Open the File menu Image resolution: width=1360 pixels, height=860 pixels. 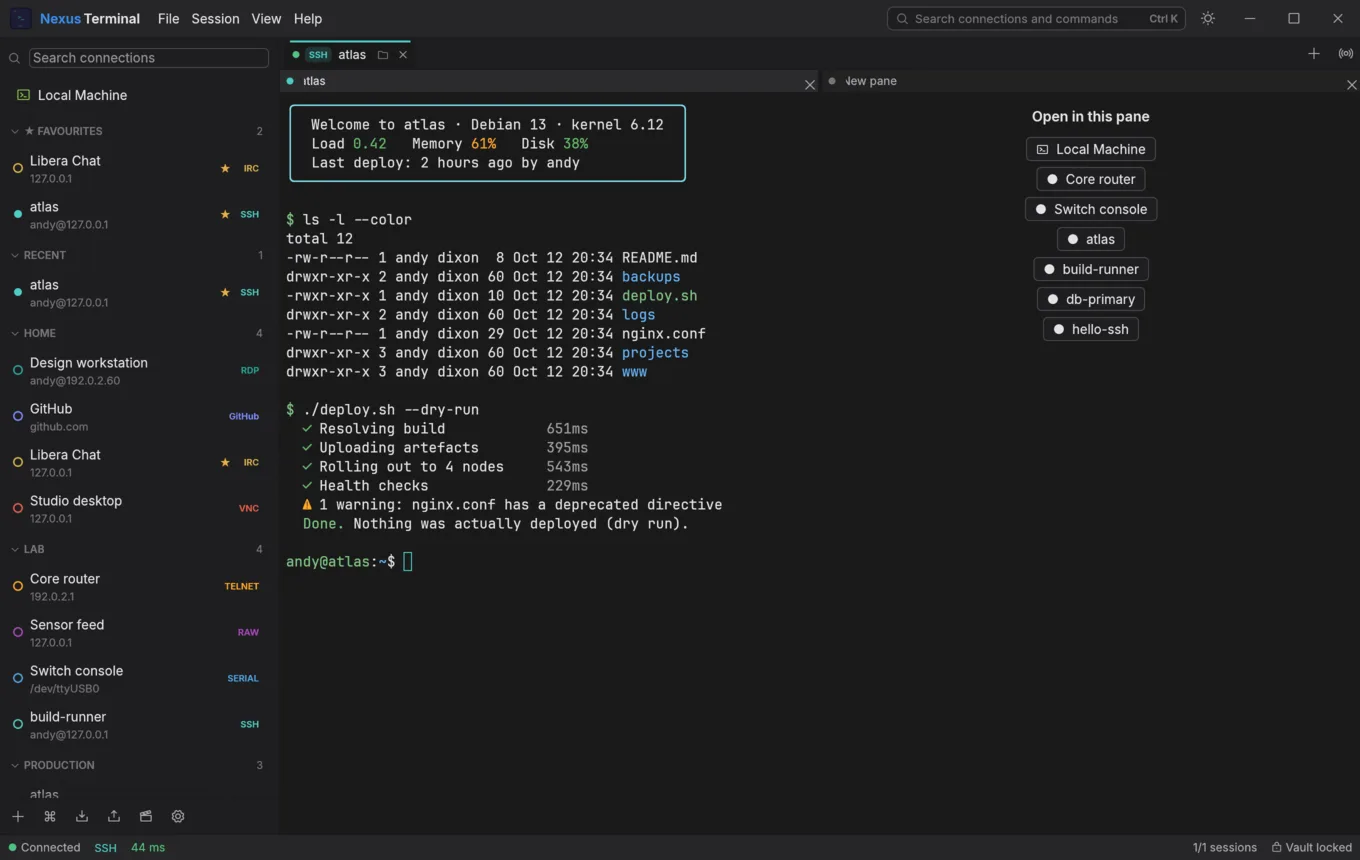168,18
